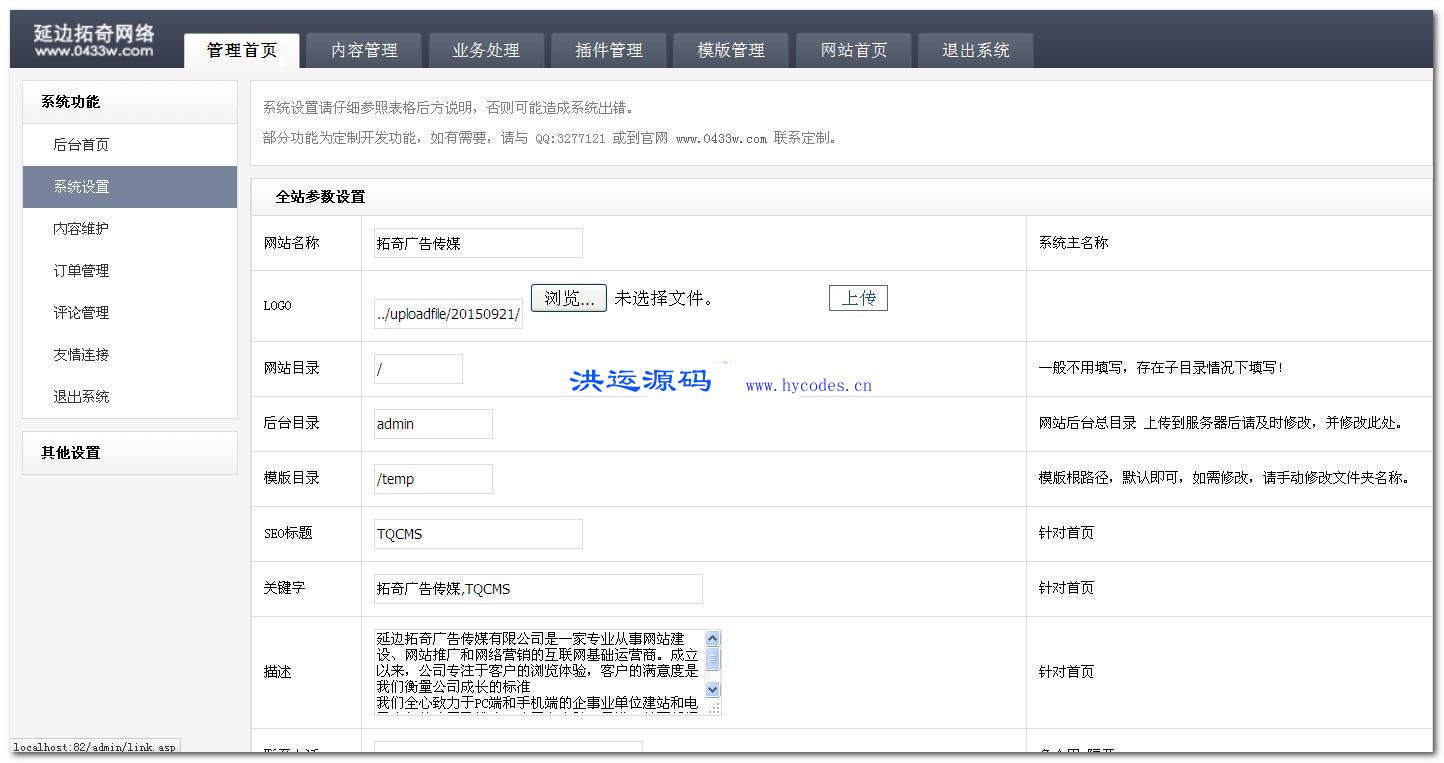Open 后台首页 in the sidebar
The height and width of the screenshot is (763, 1444).
(130, 145)
